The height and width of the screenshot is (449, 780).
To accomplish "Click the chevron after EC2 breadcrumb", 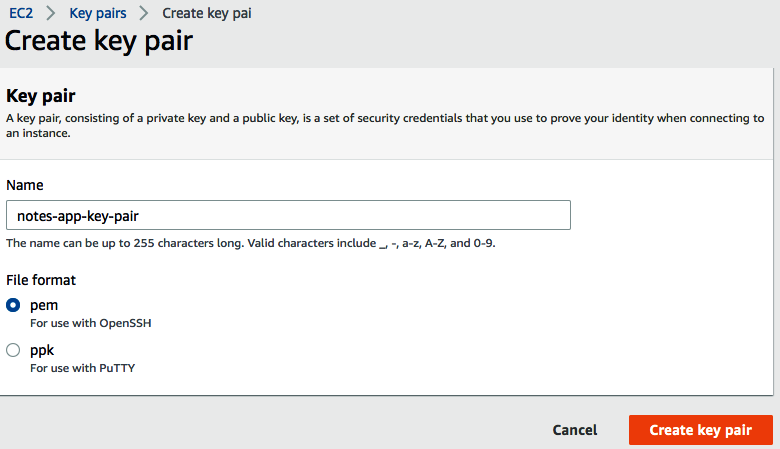I will (x=50, y=14).
